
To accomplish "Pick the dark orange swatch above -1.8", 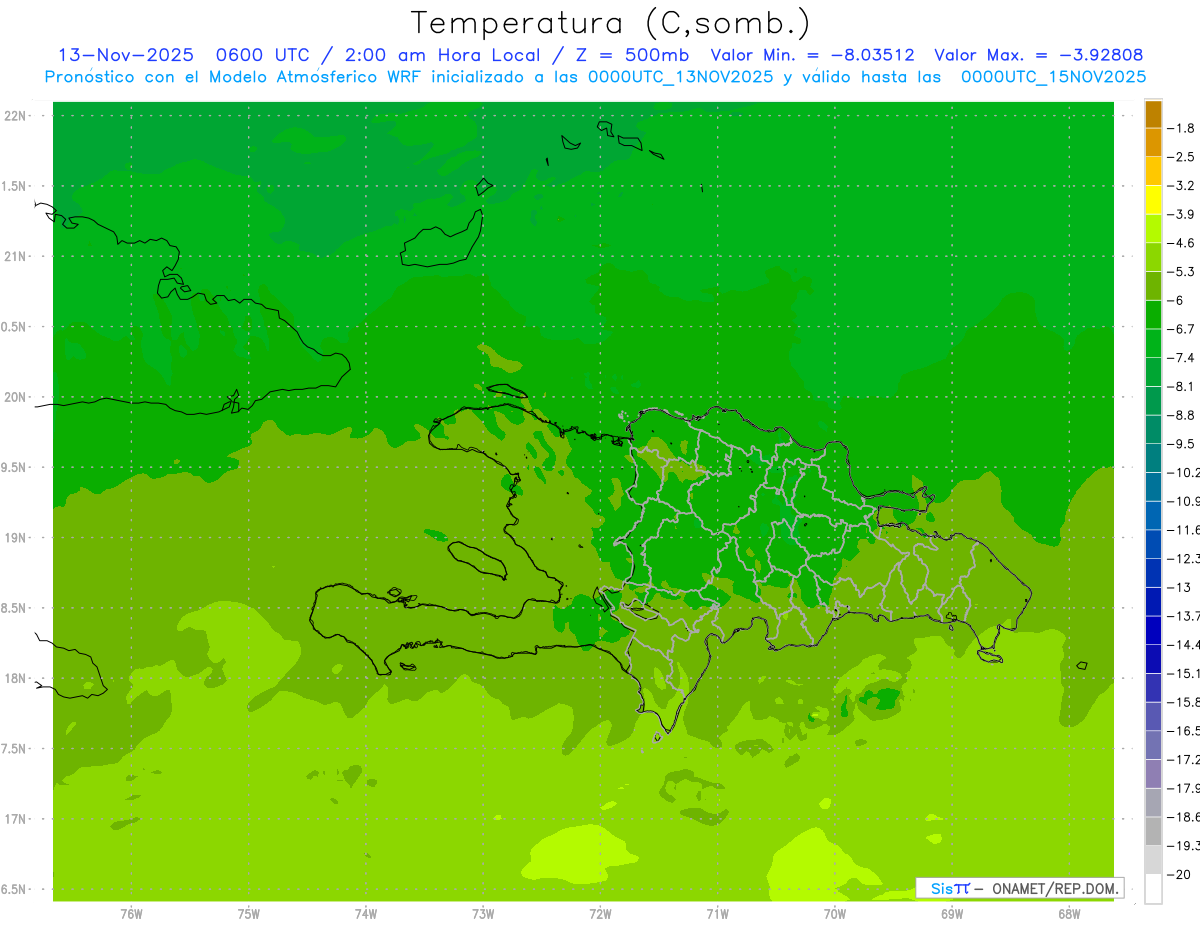I will click(1154, 114).
